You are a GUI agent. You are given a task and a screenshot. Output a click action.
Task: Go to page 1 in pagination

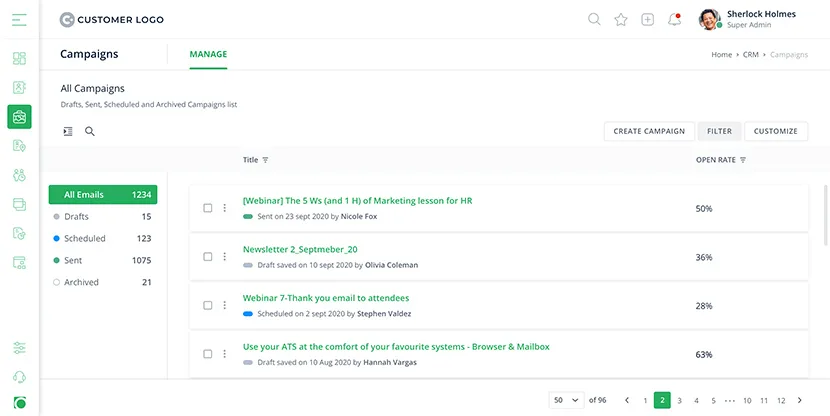[645, 401]
